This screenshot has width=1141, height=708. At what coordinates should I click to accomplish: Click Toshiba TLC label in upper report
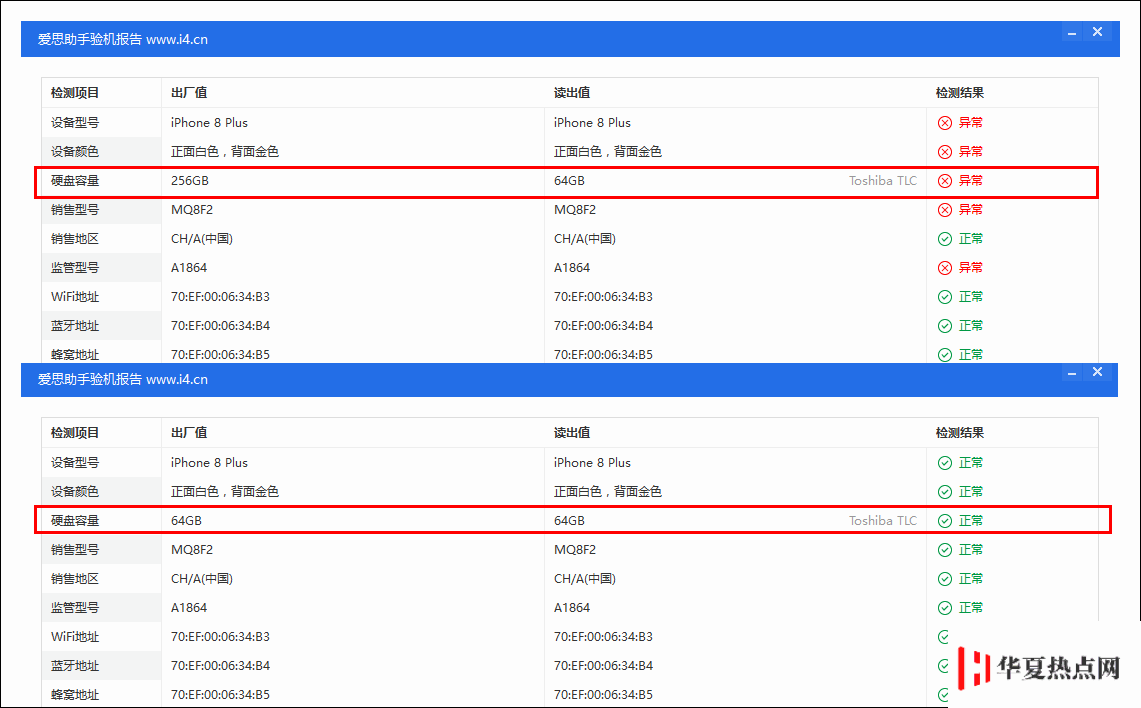[883, 181]
